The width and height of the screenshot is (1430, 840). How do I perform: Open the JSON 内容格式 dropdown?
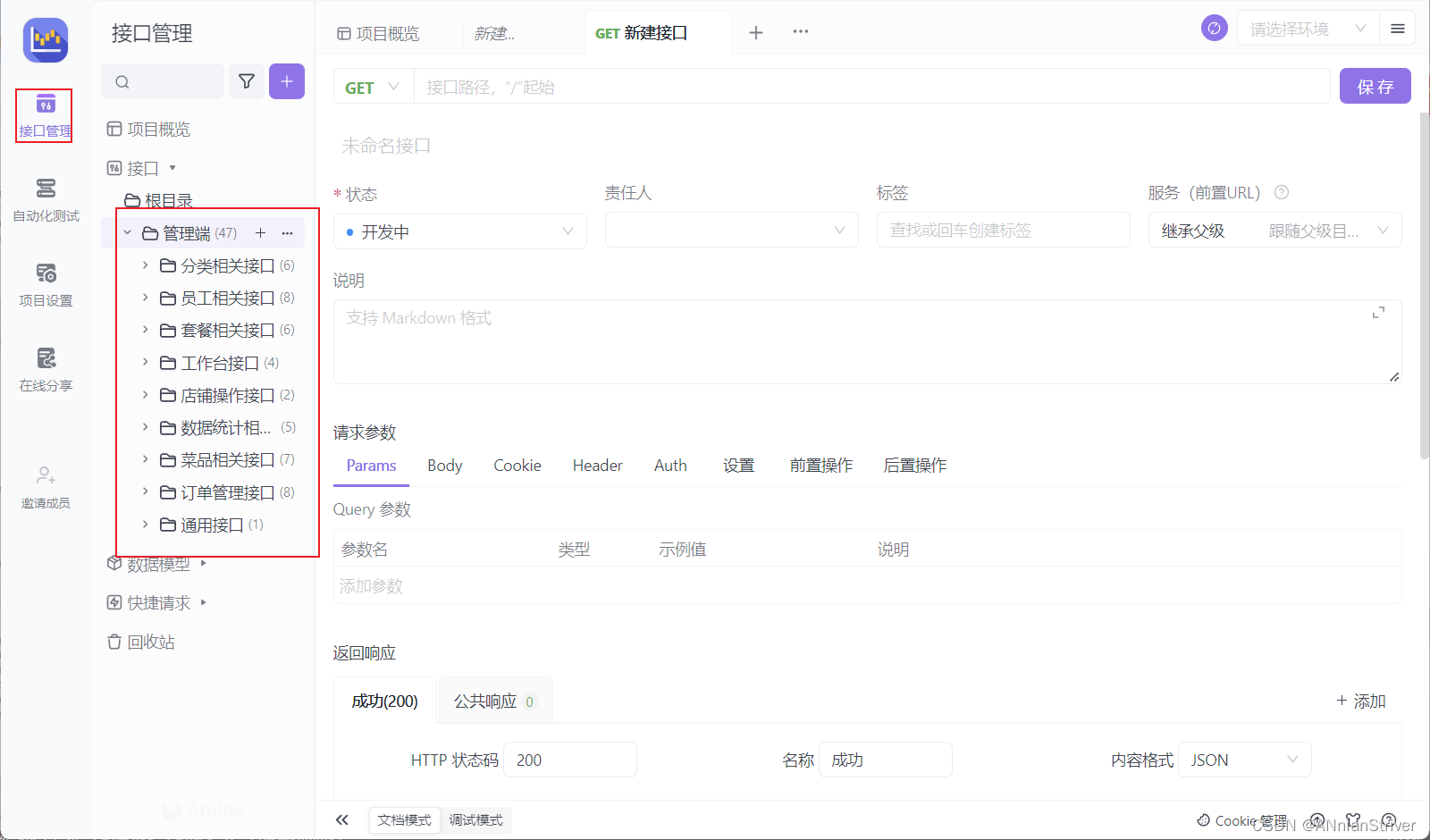[x=1244, y=759]
